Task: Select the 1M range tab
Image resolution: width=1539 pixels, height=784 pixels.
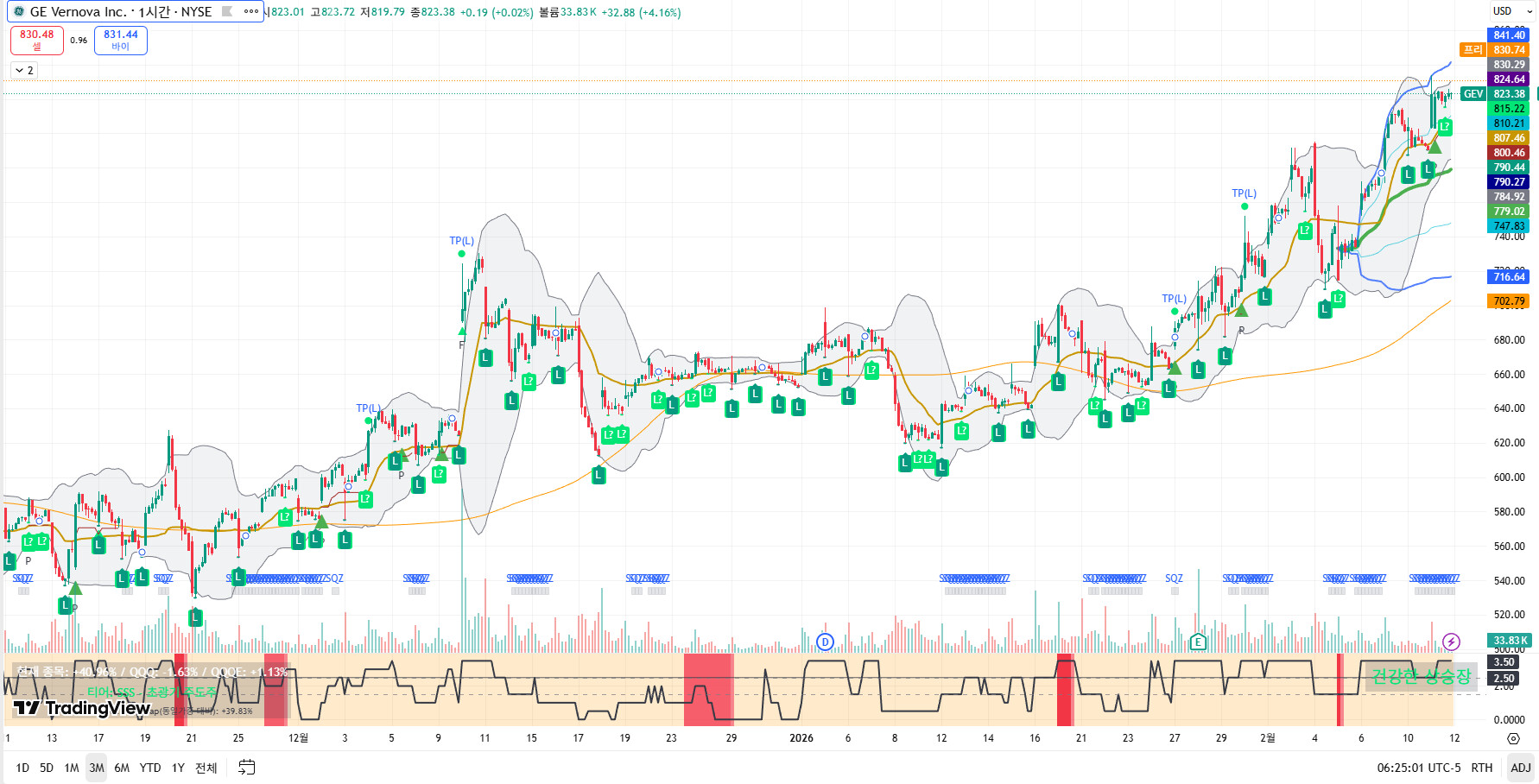Action: [72, 768]
